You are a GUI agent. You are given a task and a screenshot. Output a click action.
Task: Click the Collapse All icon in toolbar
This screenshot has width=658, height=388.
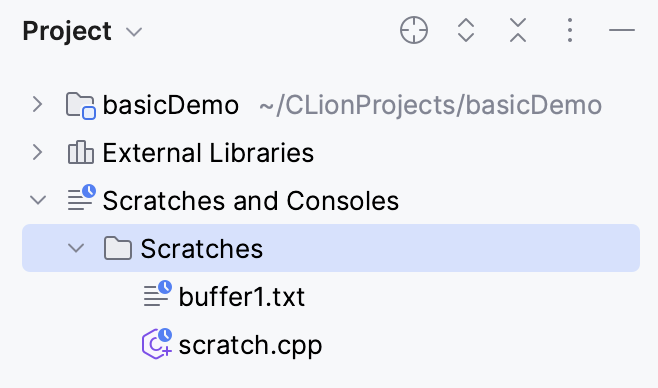pos(518,30)
